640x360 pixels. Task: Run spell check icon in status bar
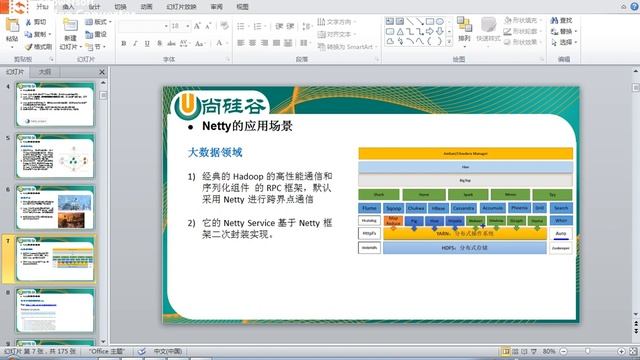click(141, 351)
